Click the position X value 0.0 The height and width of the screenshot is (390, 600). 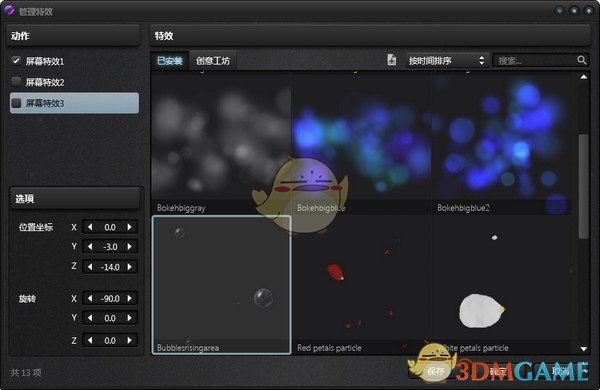[x=110, y=227]
